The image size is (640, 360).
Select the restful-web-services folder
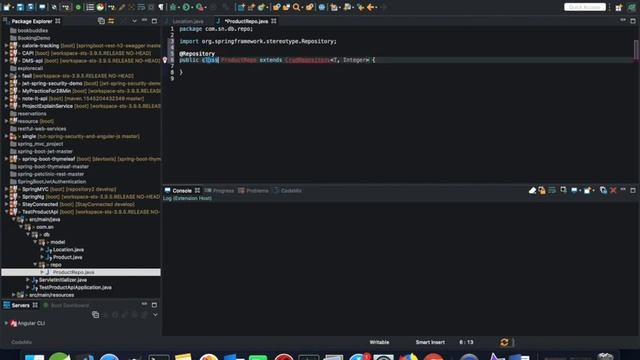coord(42,129)
